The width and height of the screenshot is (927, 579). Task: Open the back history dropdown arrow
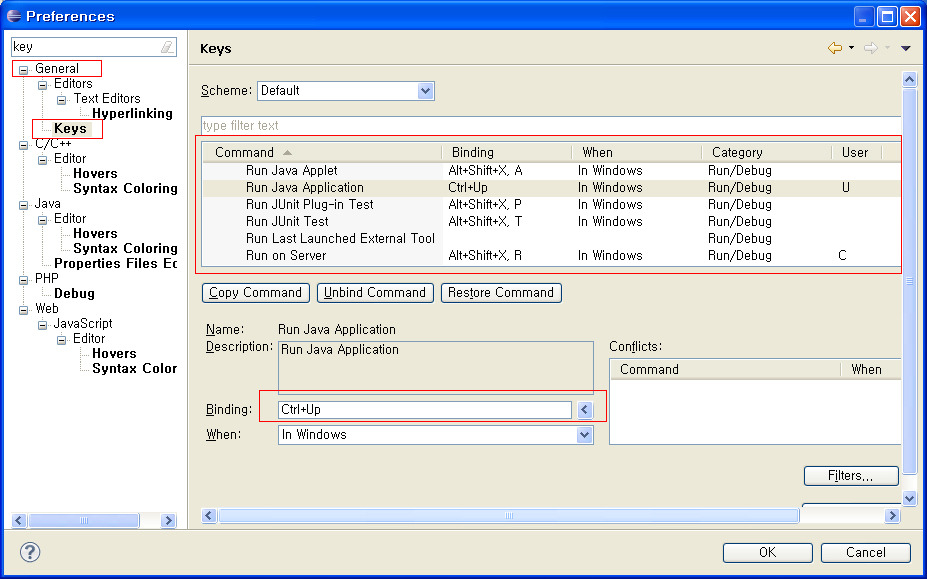pyautogui.click(x=851, y=48)
